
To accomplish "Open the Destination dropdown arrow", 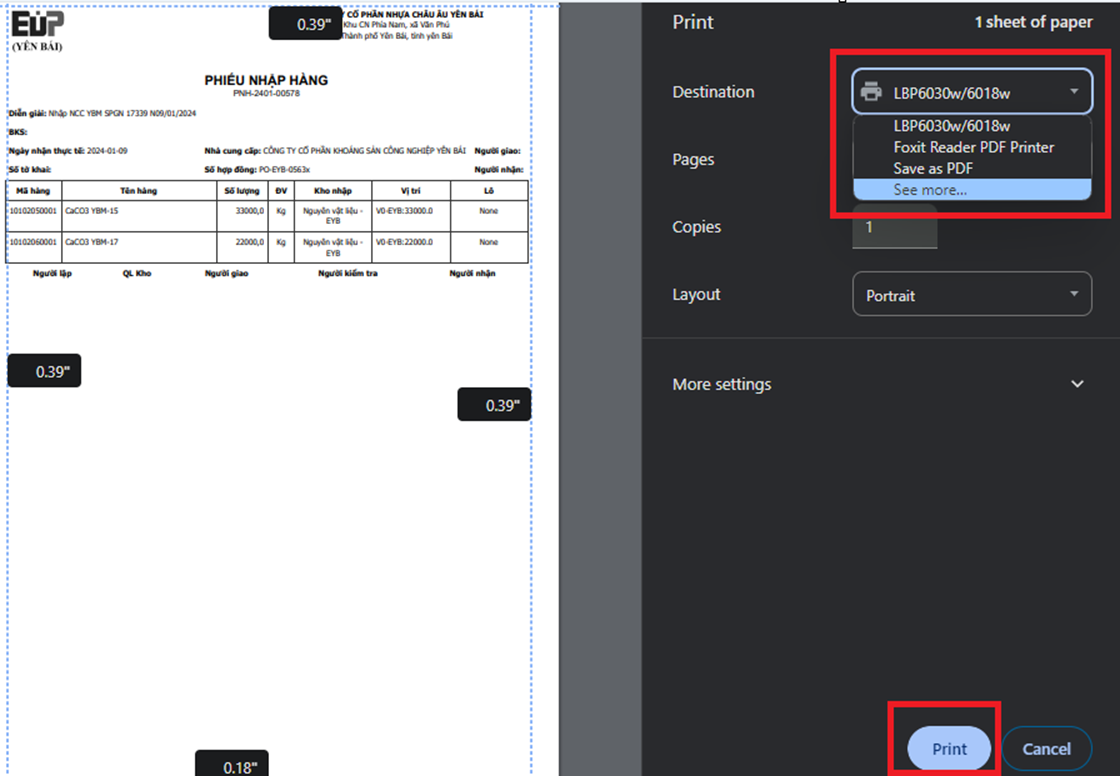I will coord(1074,92).
